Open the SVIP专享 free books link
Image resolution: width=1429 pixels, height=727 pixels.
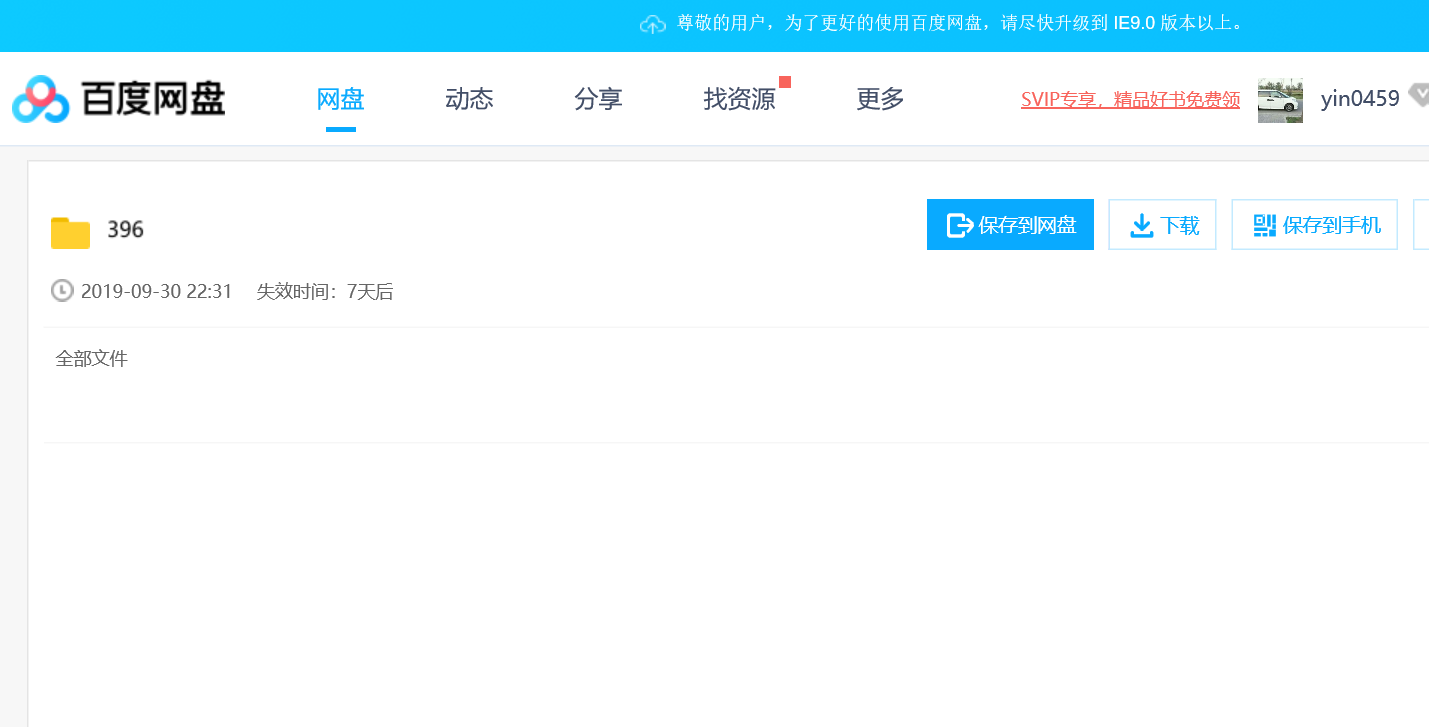tap(1130, 100)
